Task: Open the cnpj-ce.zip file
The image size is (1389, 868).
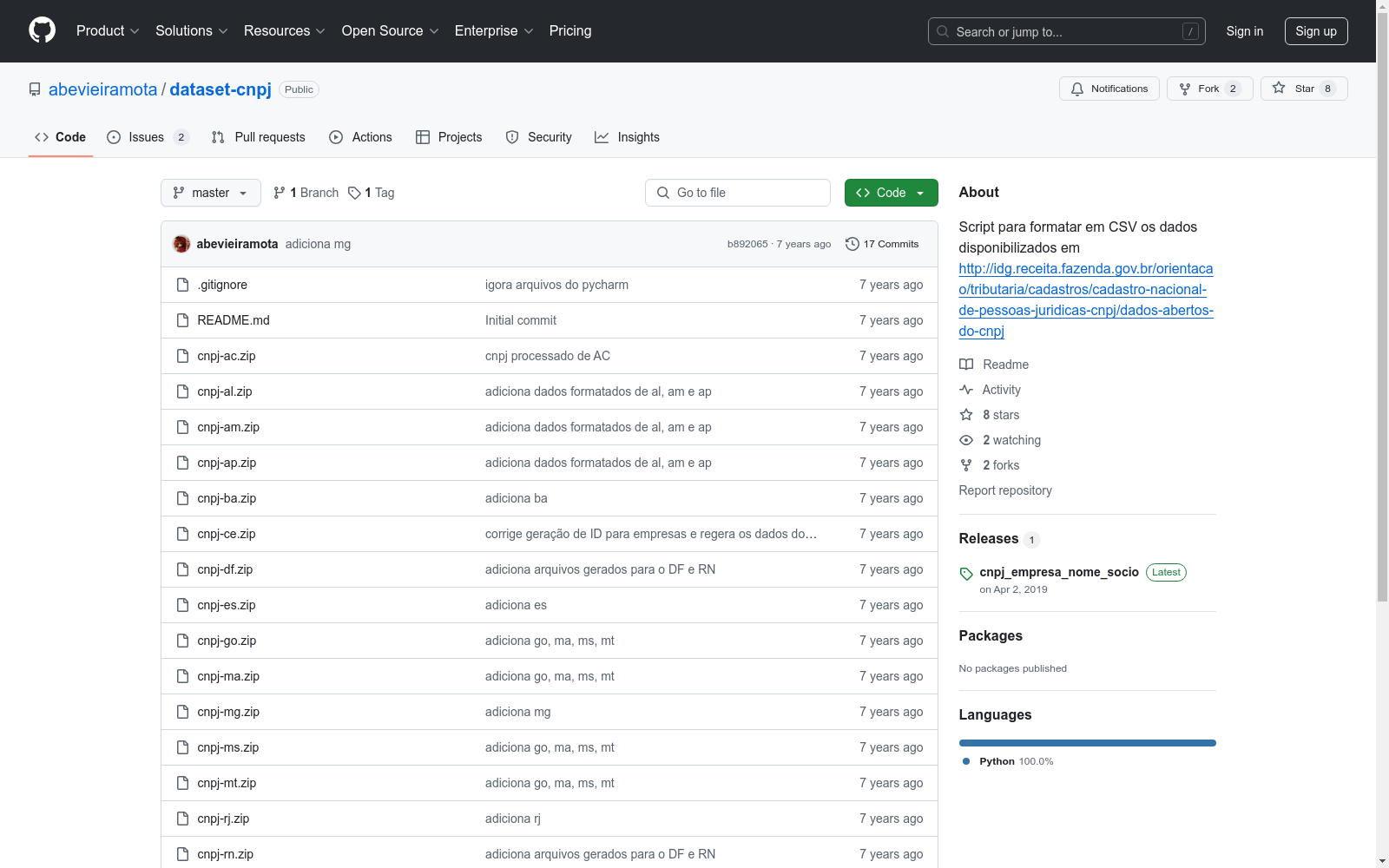Action: (x=227, y=534)
